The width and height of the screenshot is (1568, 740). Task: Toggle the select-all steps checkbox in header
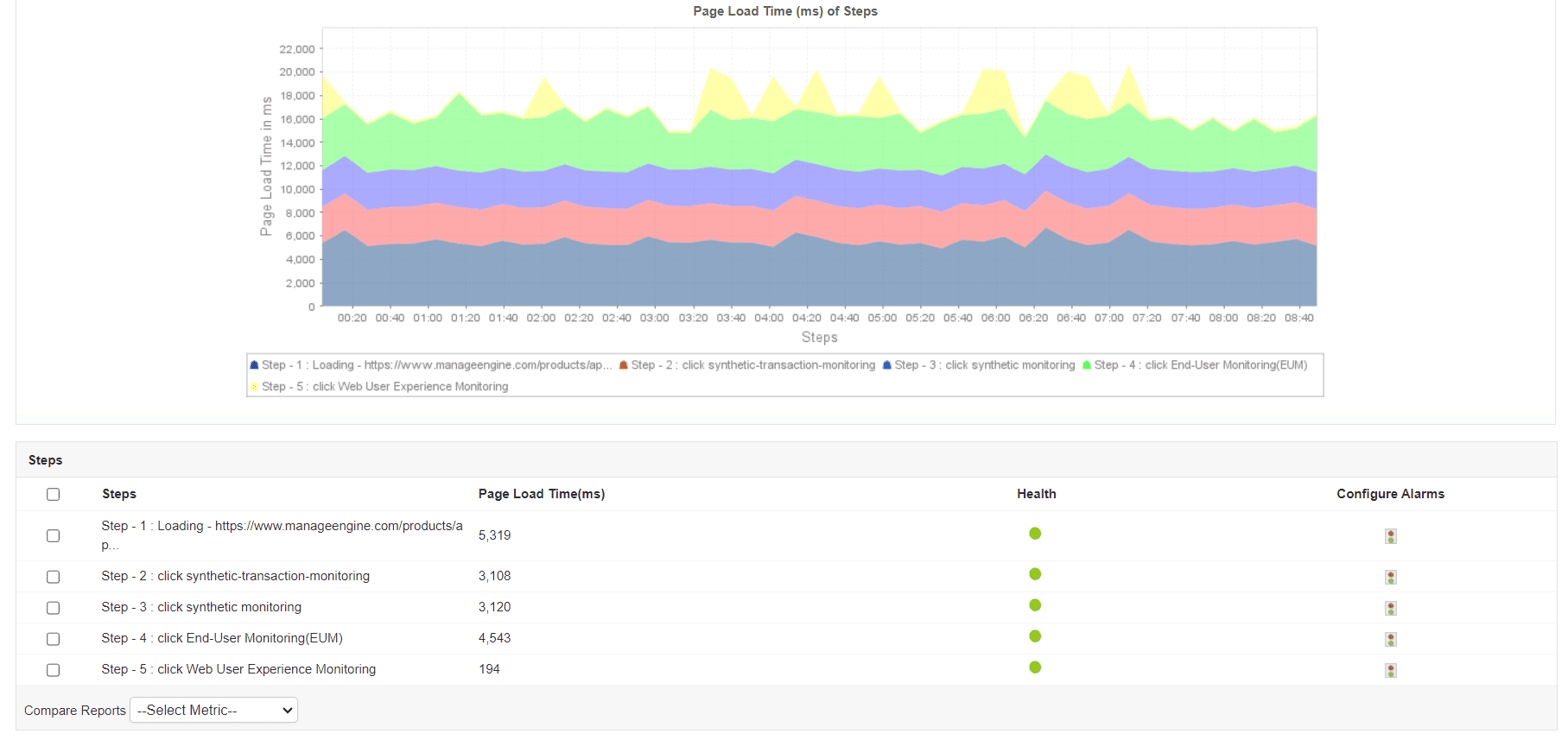pos(54,495)
